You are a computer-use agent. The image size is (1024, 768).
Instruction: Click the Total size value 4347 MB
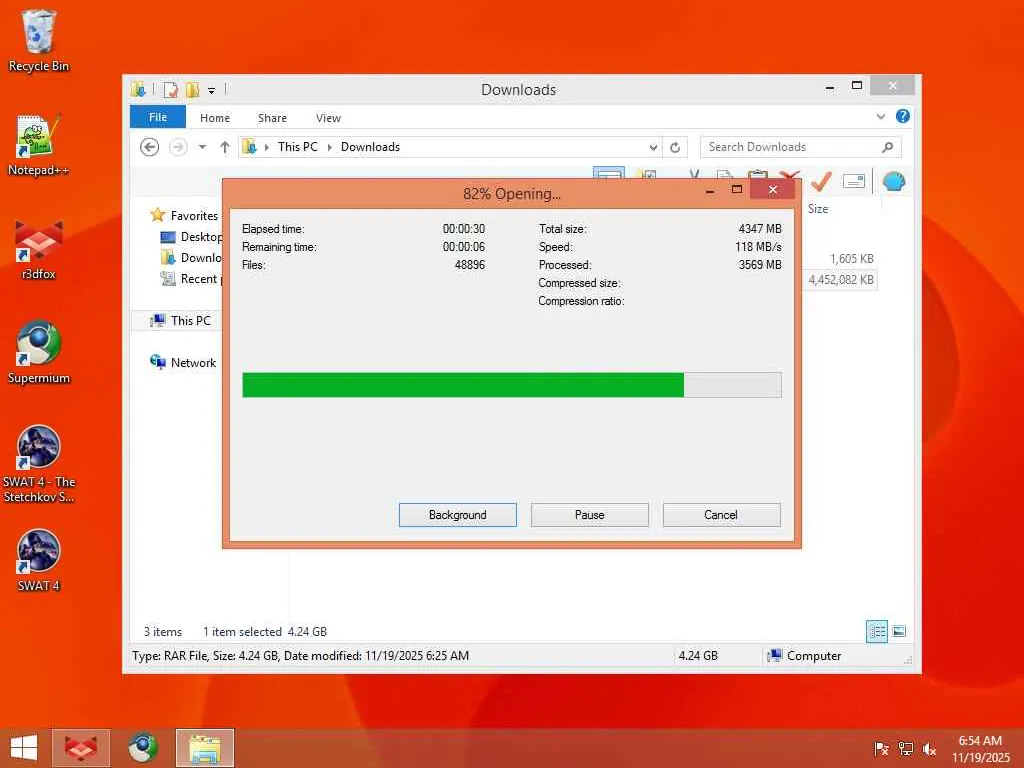coord(760,229)
